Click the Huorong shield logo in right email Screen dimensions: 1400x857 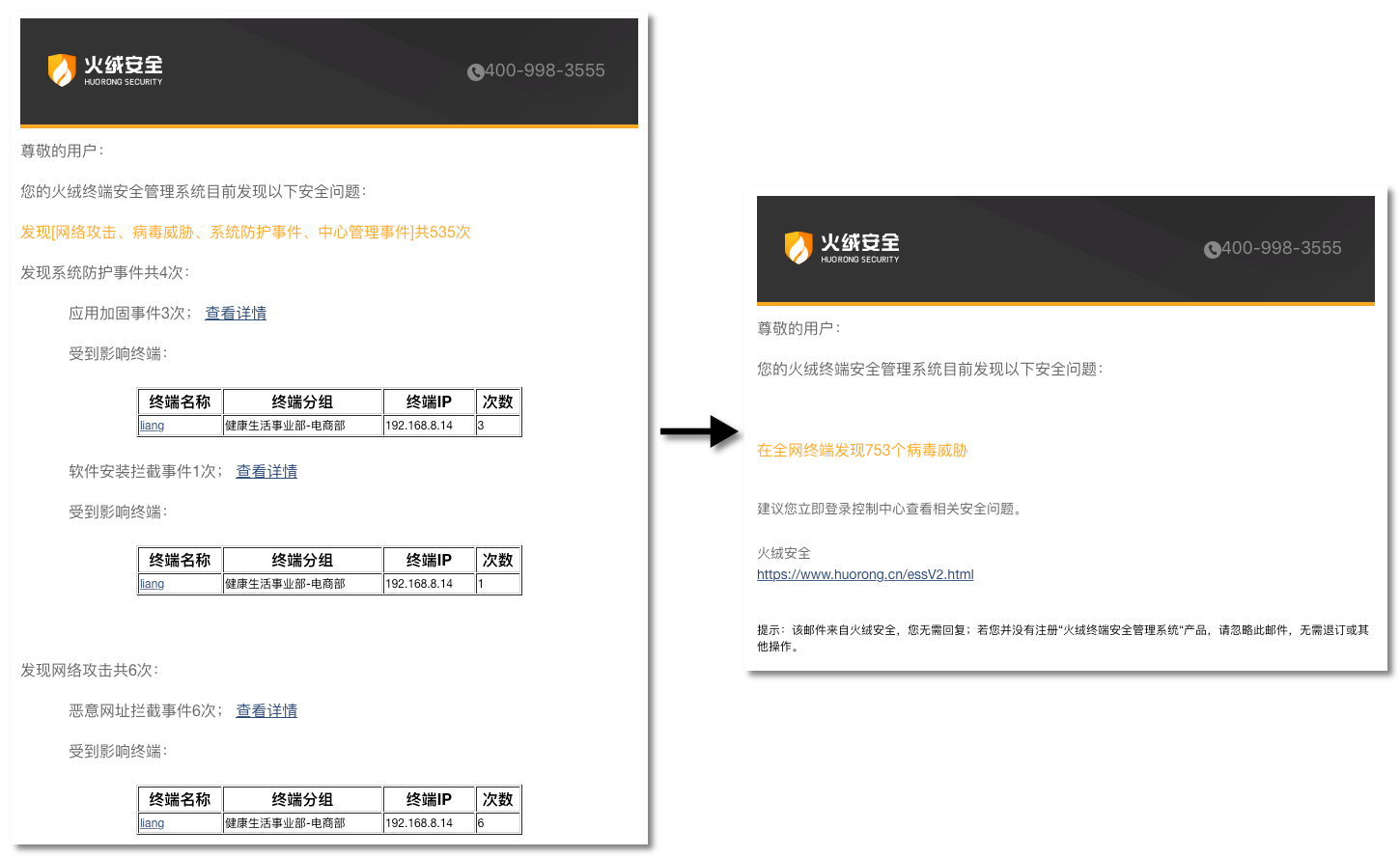[x=798, y=248]
